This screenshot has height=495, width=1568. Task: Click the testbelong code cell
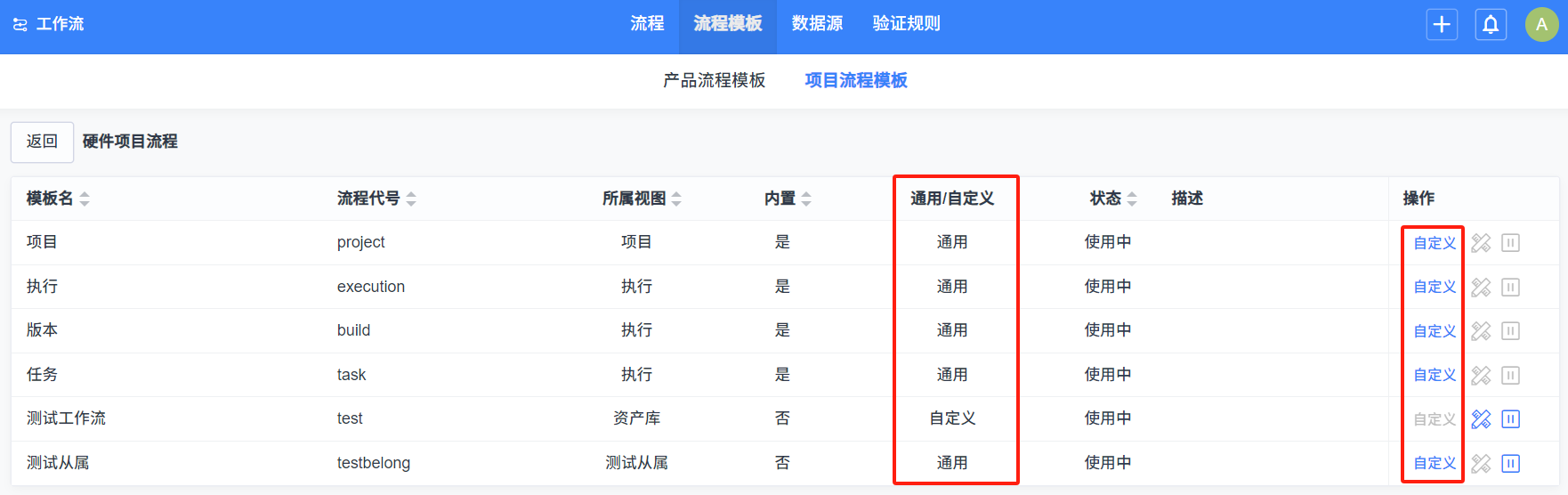374,463
